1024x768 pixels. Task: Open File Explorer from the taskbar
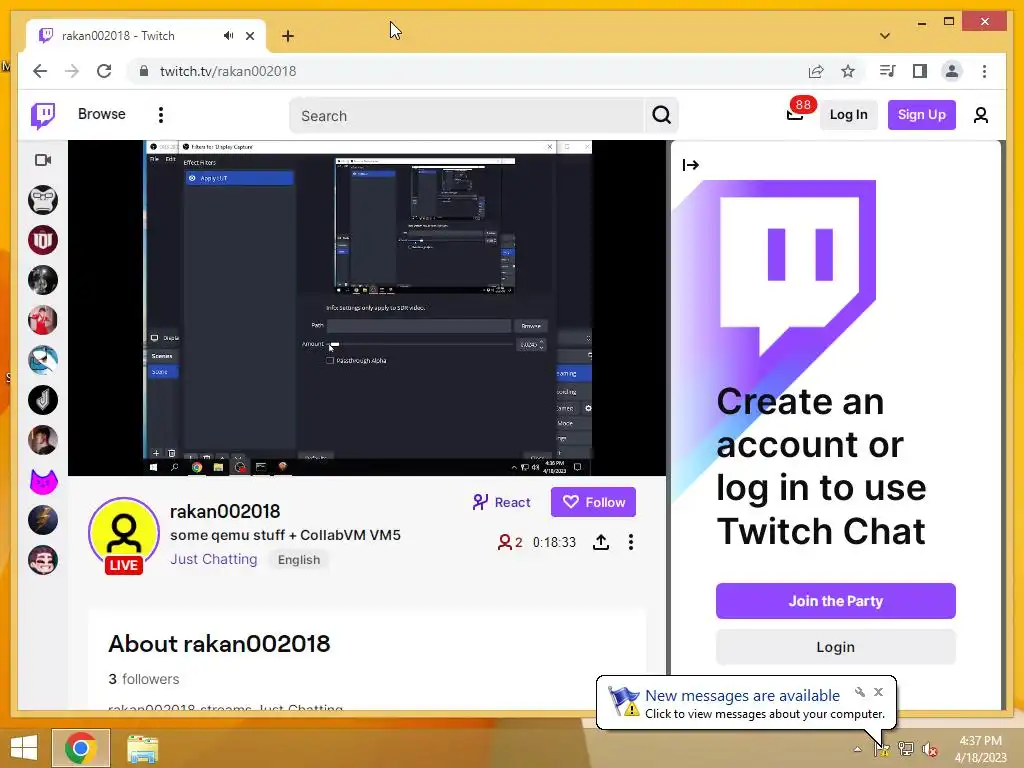(x=142, y=748)
